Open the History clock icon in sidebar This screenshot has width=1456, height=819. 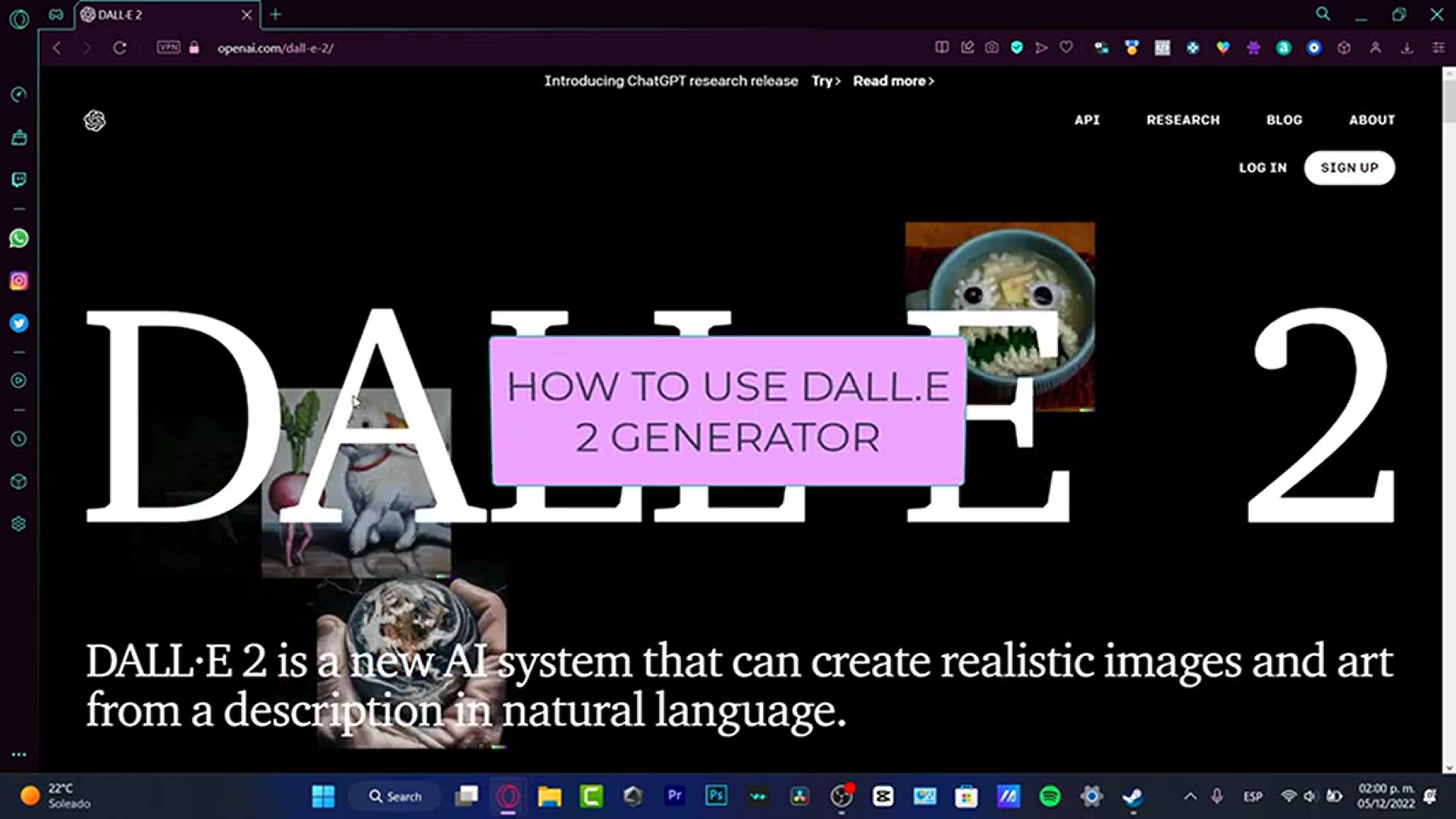click(x=19, y=439)
